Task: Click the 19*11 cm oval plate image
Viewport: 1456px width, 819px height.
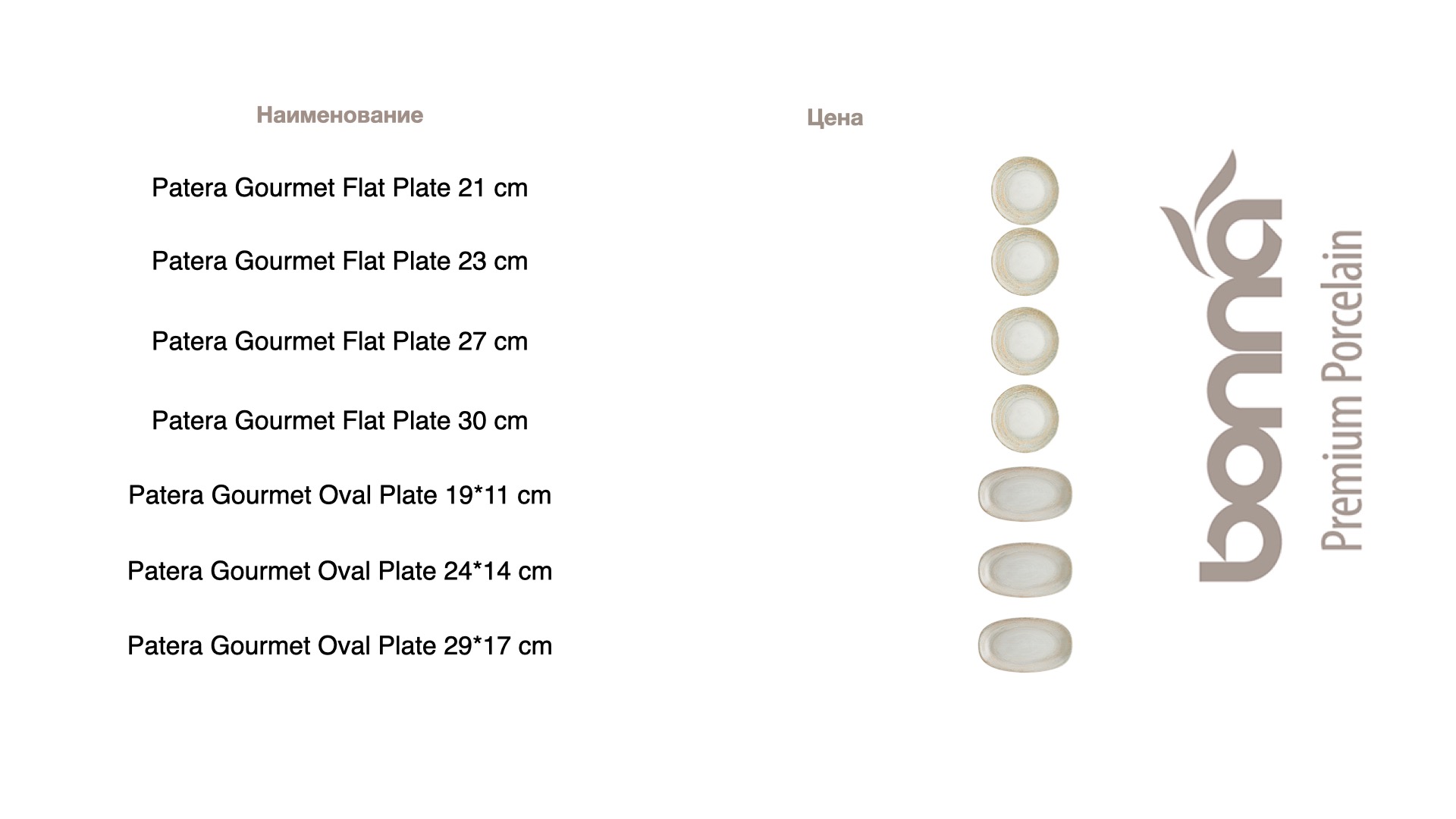Action: click(1025, 494)
